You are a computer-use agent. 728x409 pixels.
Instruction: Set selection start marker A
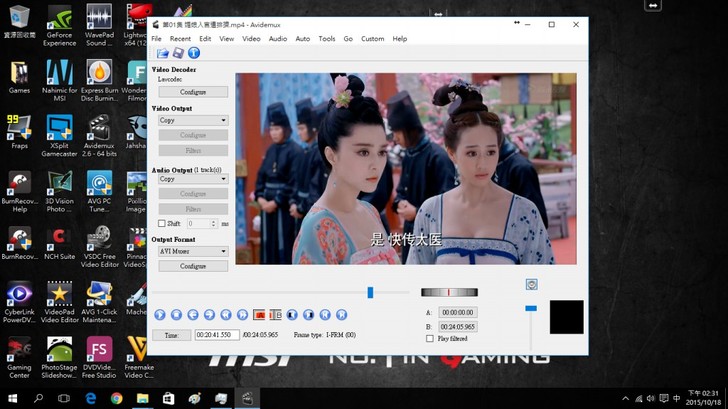point(259,314)
